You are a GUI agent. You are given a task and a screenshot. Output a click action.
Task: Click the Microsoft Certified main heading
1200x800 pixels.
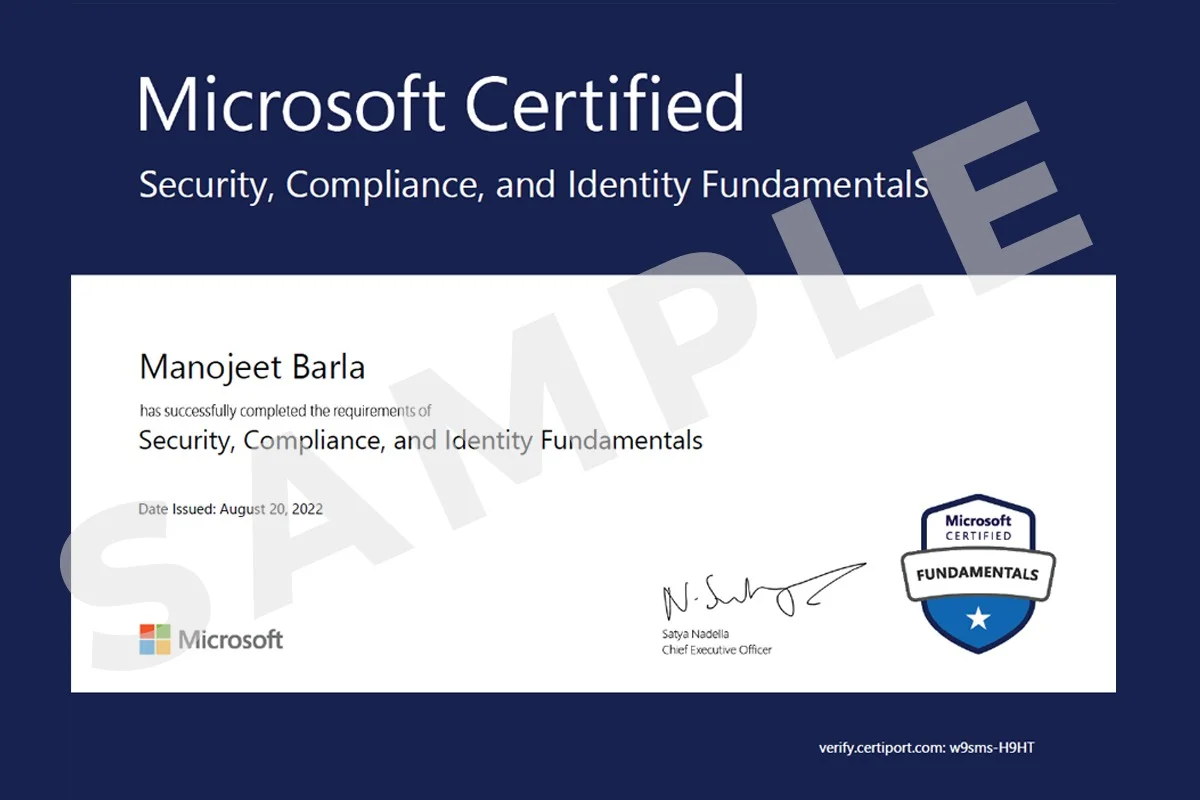(440, 103)
